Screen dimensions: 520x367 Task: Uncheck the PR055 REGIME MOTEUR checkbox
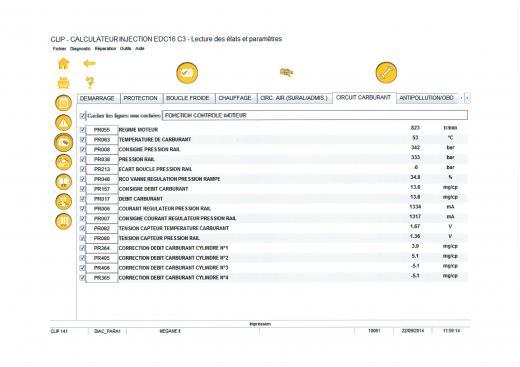pos(83,130)
